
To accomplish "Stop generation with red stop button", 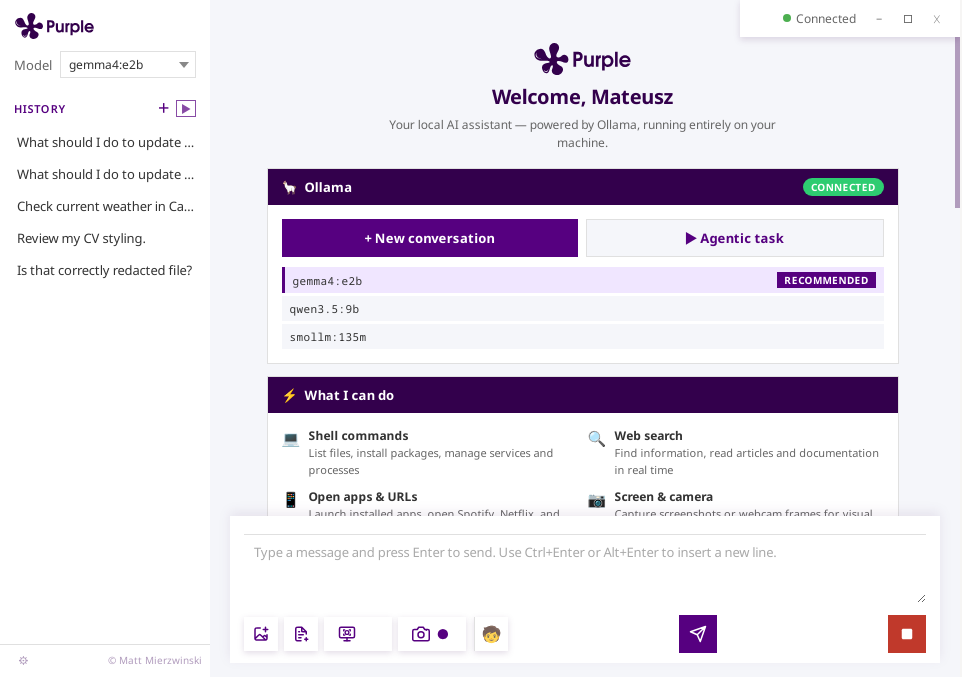I will (907, 634).
